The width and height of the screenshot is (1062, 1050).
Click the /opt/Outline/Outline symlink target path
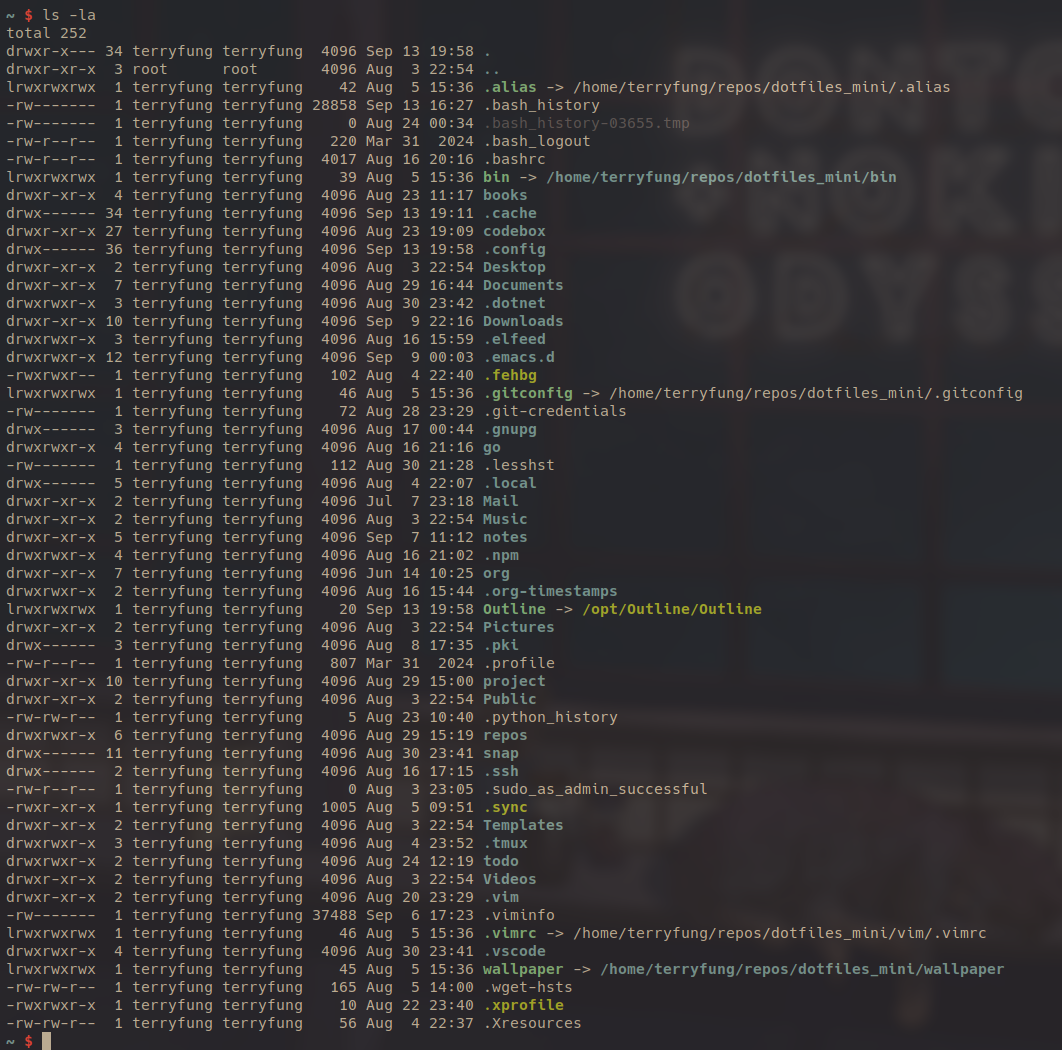(x=671, y=609)
